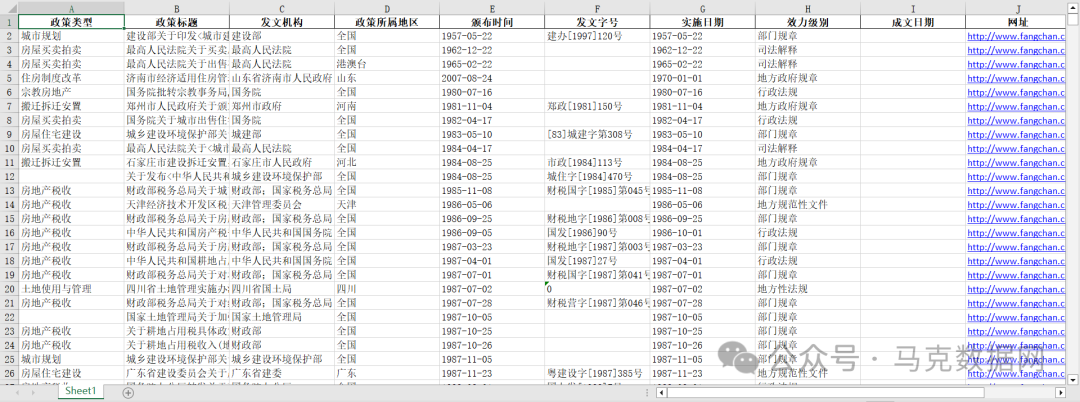
Task: Select the cell 粤建设字[1987]385号
Action: click(597, 373)
